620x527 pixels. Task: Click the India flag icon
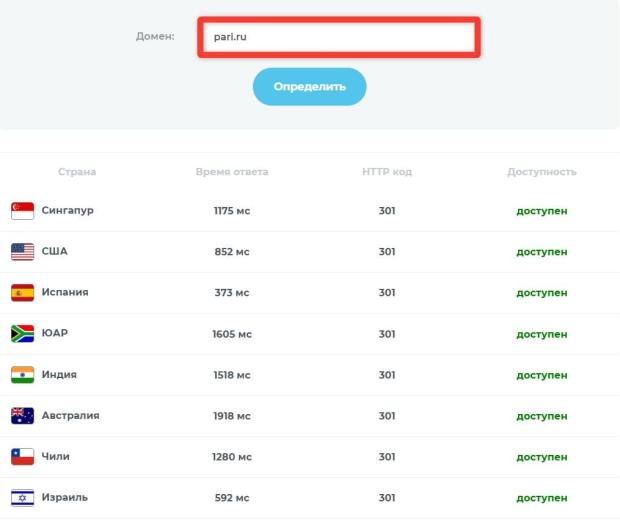tap(23, 375)
